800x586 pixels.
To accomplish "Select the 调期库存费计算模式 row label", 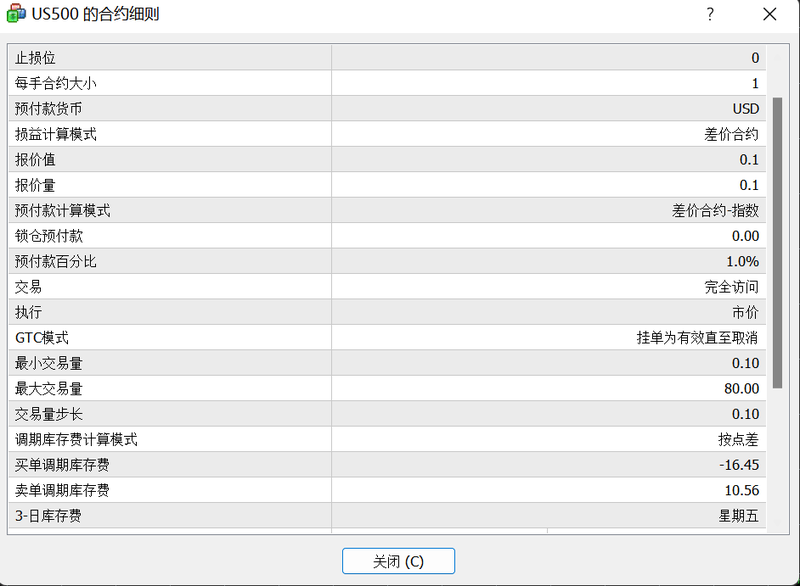I will click(x=76, y=440).
